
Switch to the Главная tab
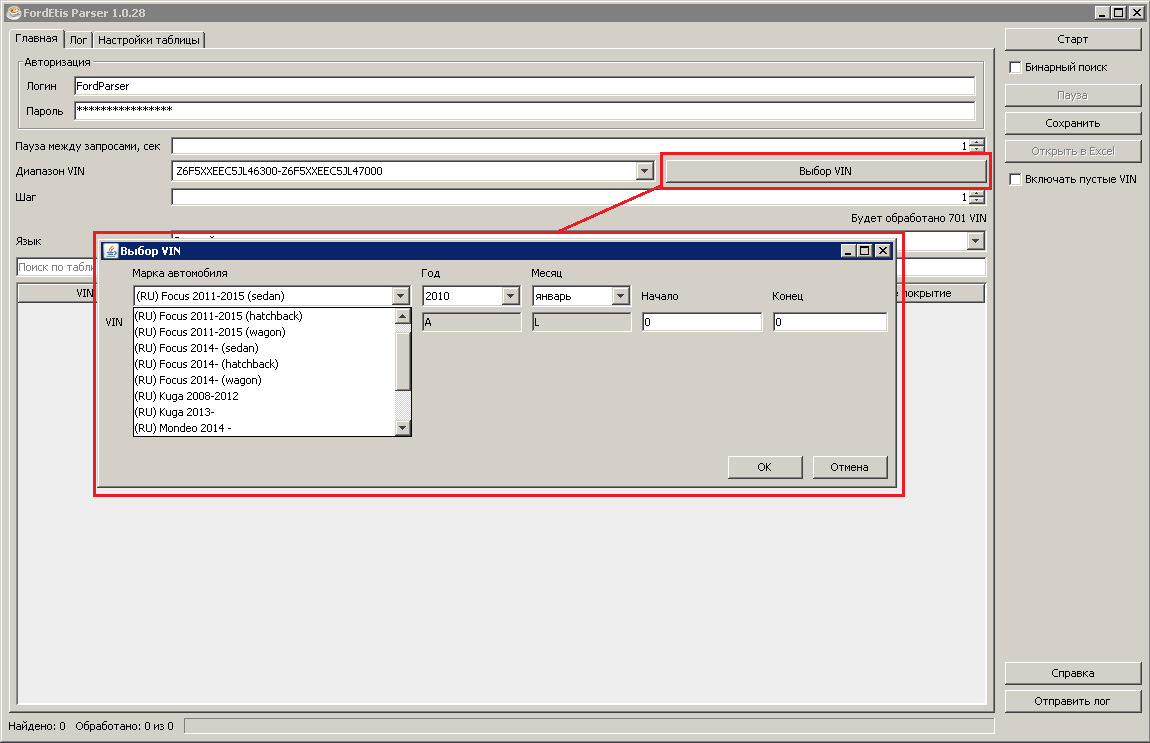point(37,38)
